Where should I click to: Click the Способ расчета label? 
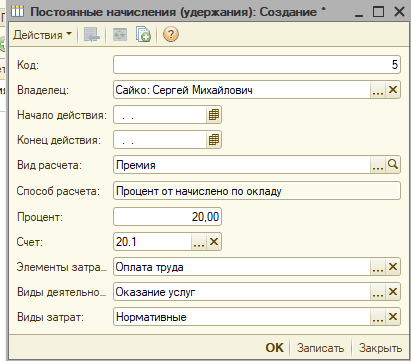[58, 191]
